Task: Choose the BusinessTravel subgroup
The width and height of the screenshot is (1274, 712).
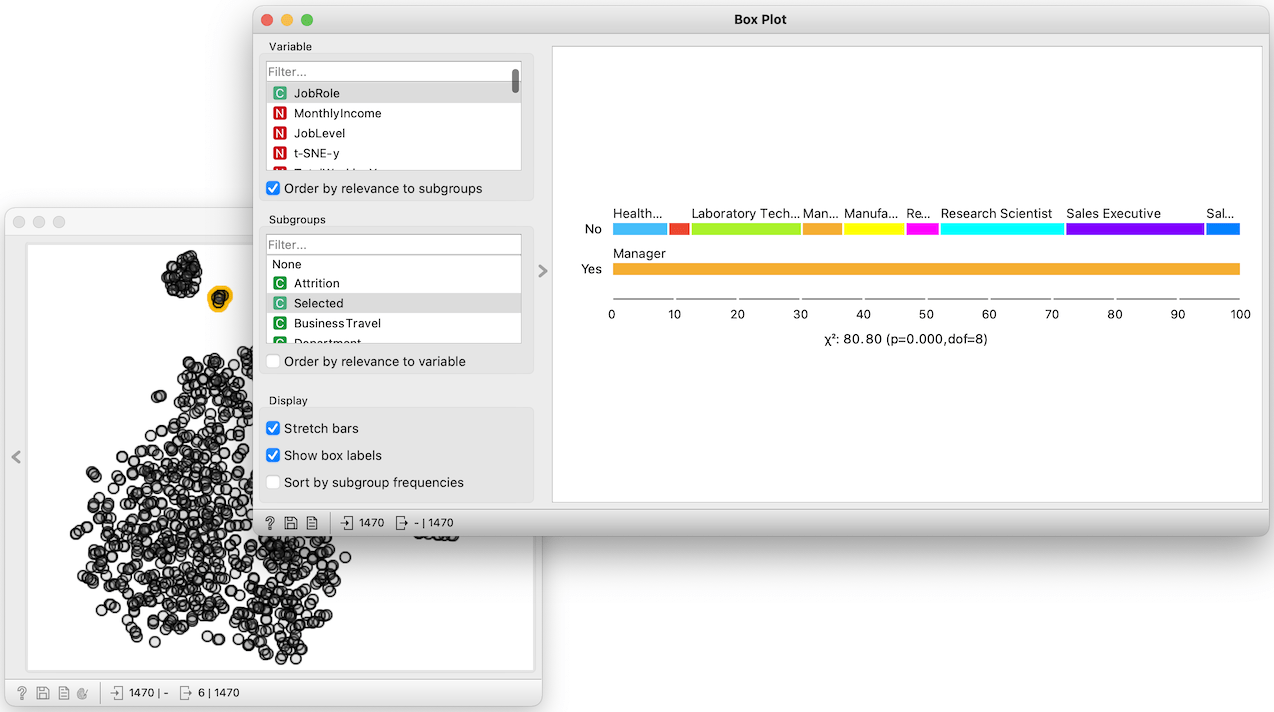Action: coord(393,323)
